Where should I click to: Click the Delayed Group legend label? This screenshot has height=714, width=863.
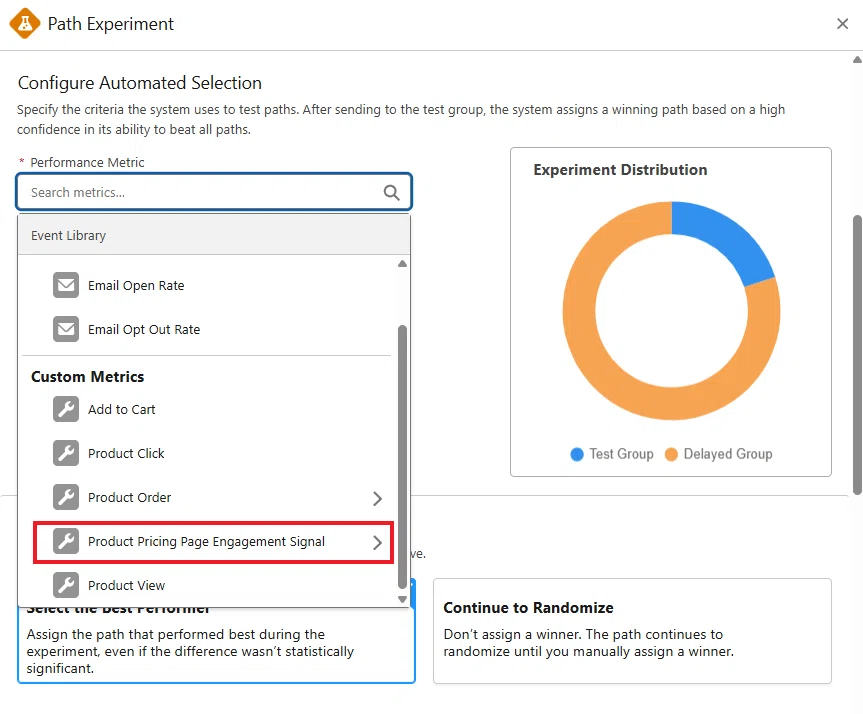(728, 454)
